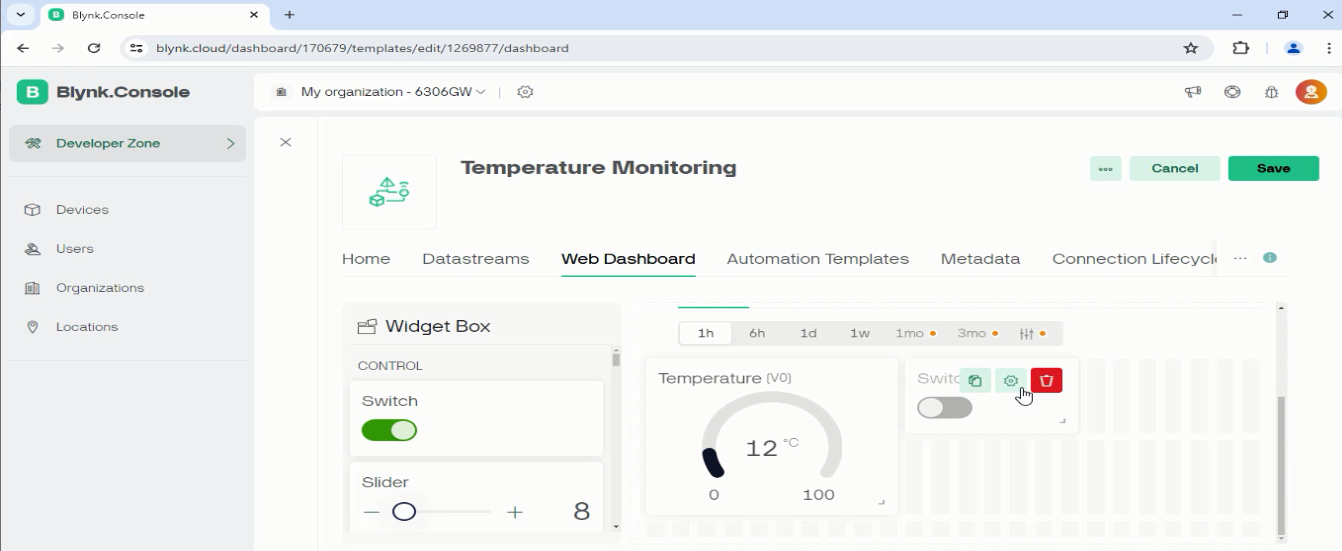
Task: Click the Save button
Action: tap(1273, 169)
